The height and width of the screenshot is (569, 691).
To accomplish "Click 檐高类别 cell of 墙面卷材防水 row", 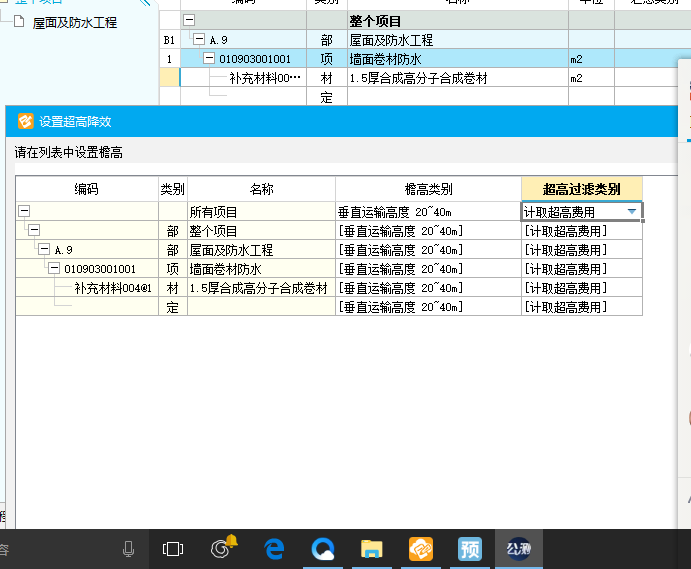I will click(428, 268).
